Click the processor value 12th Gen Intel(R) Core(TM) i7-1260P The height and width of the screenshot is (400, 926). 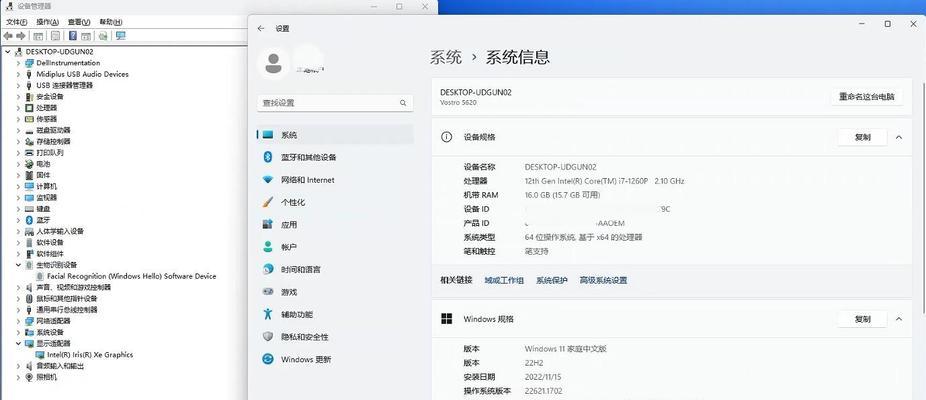tap(586, 181)
